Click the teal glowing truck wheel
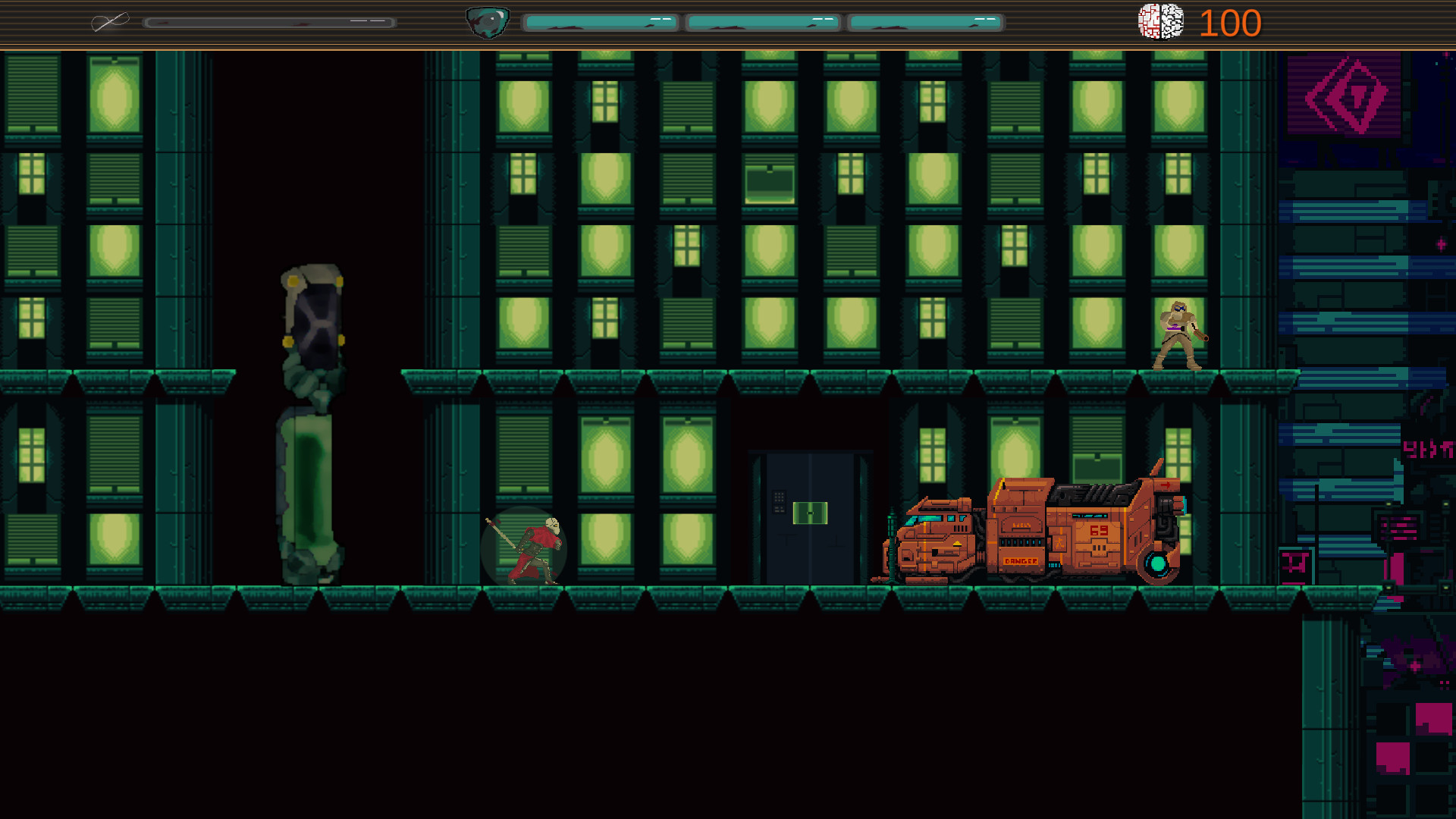The image size is (1456, 819). (x=1157, y=564)
